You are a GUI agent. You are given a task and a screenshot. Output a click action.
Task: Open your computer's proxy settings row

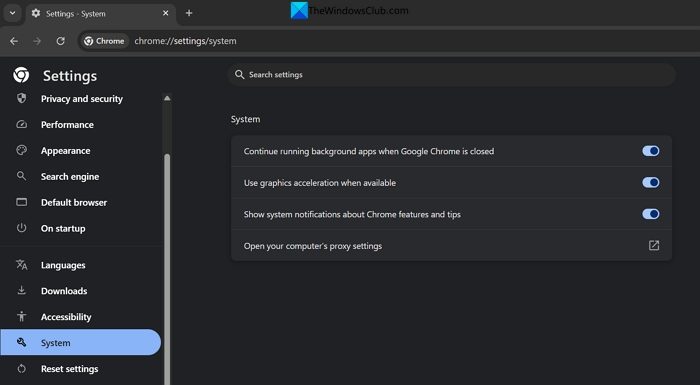[x=451, y=245]
